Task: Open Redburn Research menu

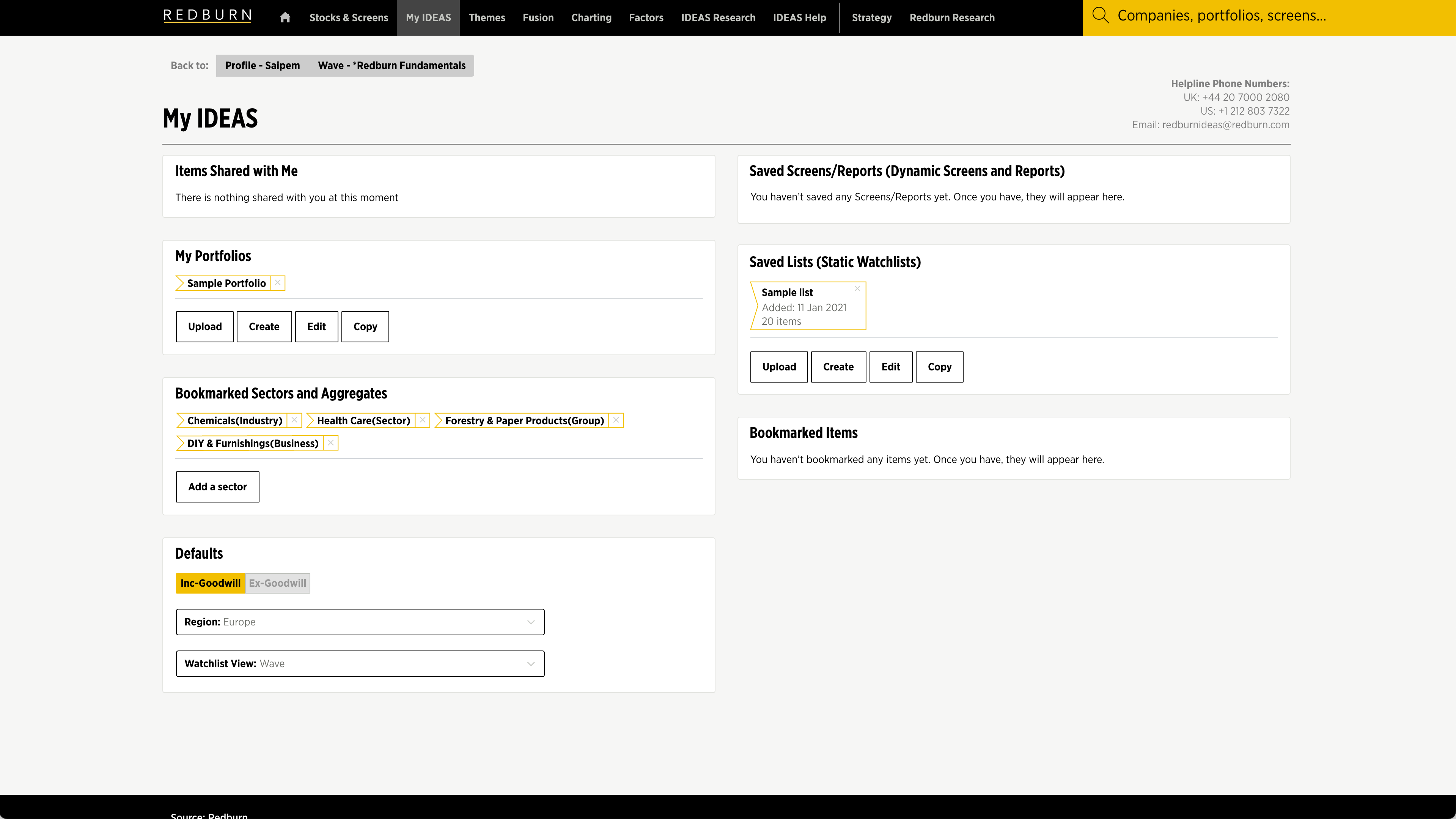Action: [x=952, y=17]
